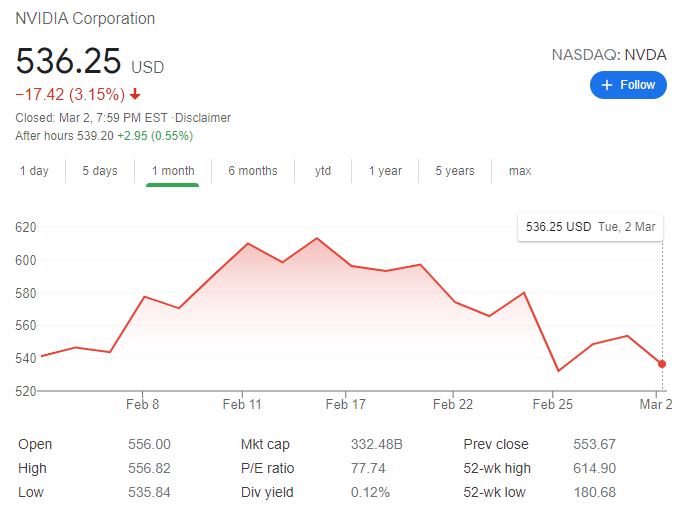This screenshot has width=681, height=521.
Task: Click the P/E ratio label
Action: (x=267, y=468)
